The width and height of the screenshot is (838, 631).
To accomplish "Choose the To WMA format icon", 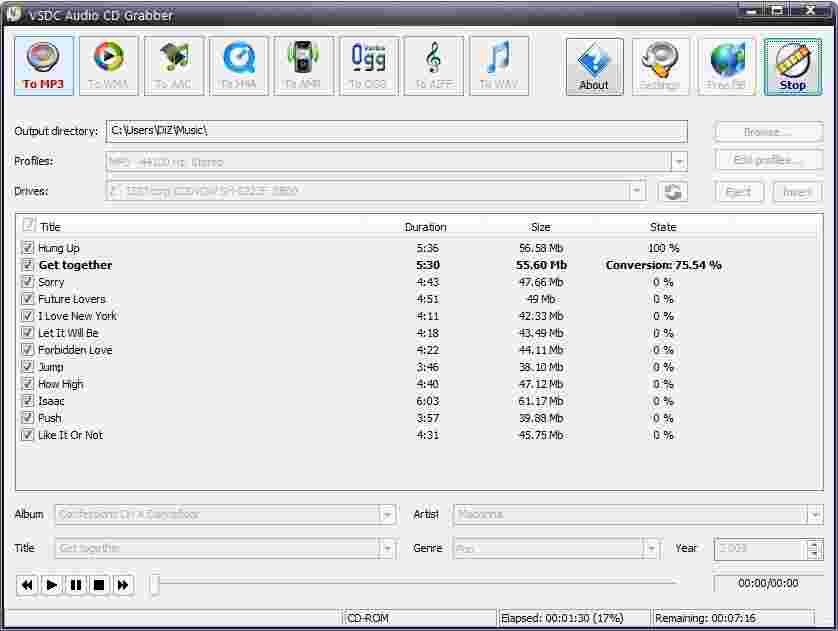I will click(109, 66).
